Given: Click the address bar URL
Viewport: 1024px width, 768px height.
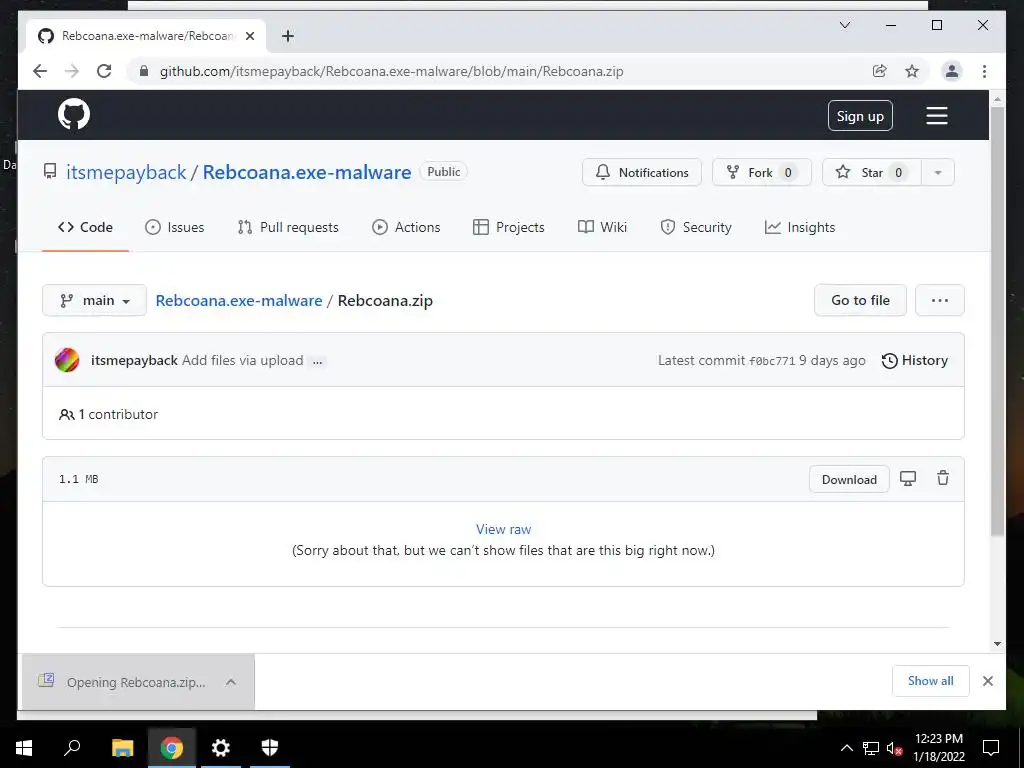Looking at the screenshot, I should coord(392,71).
